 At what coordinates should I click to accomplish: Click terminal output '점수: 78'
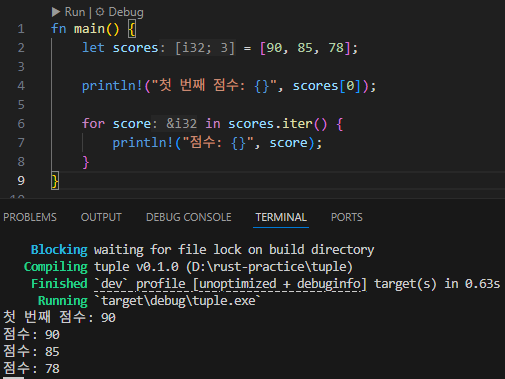31,368
